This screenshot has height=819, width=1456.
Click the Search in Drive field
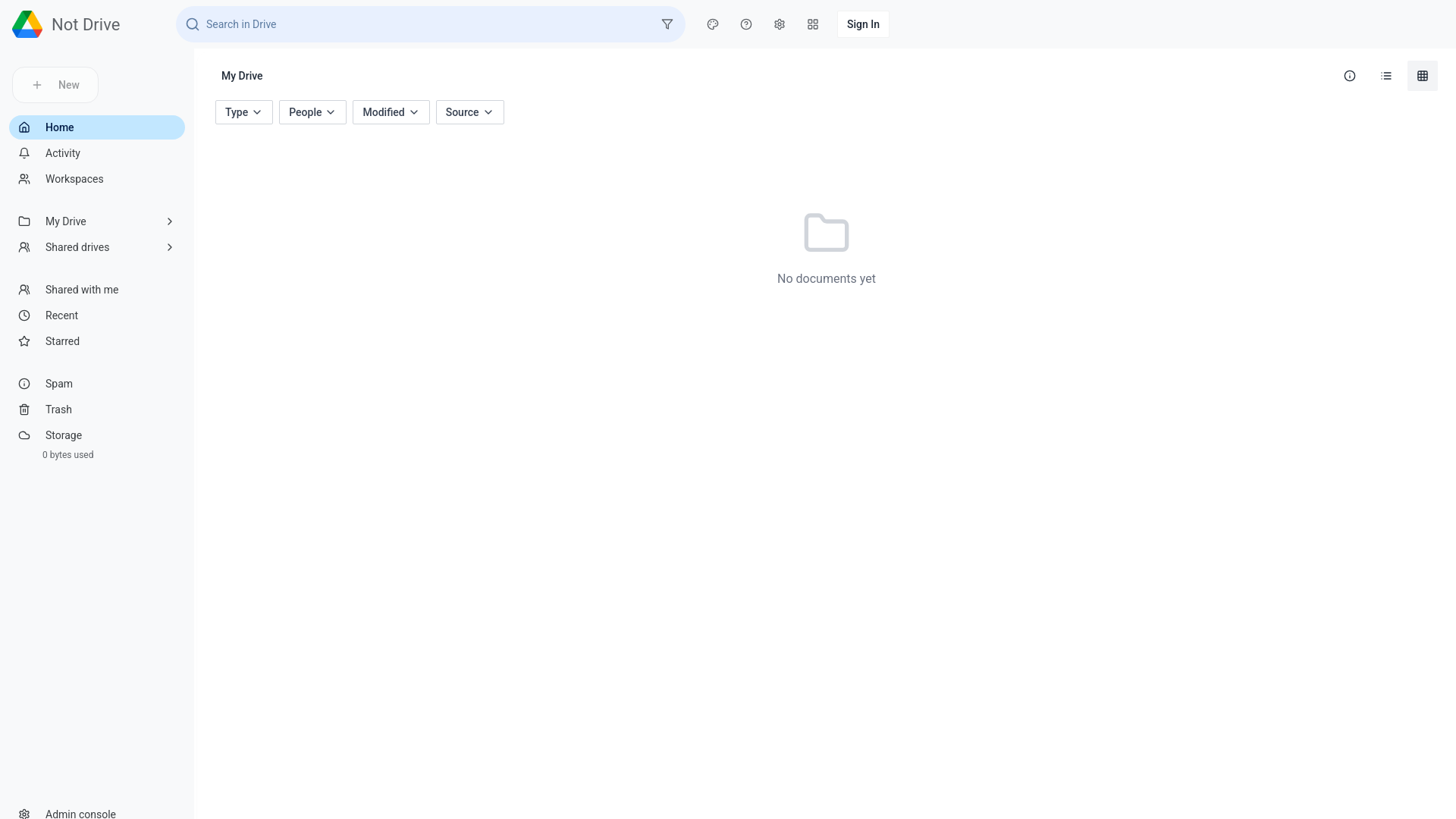(425, 24)
